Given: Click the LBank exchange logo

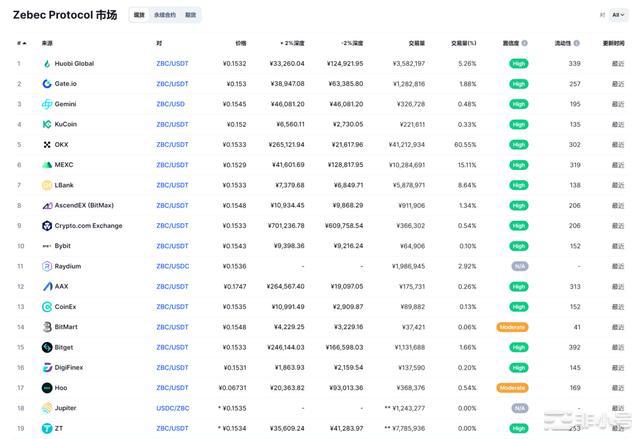Looking at the screenshot, I should (47, 185).
